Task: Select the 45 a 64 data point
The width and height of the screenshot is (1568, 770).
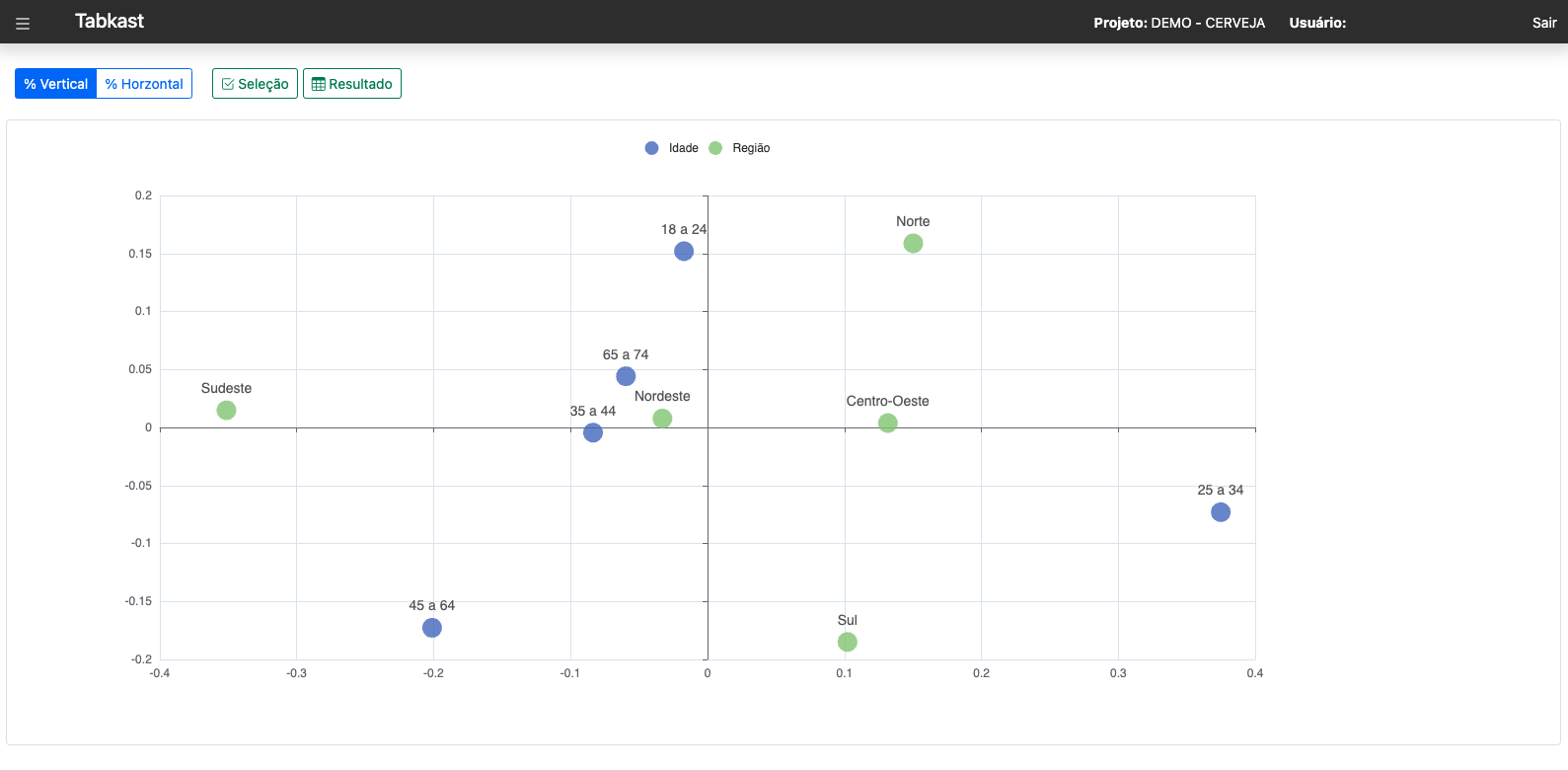Action: pos(432,628)
